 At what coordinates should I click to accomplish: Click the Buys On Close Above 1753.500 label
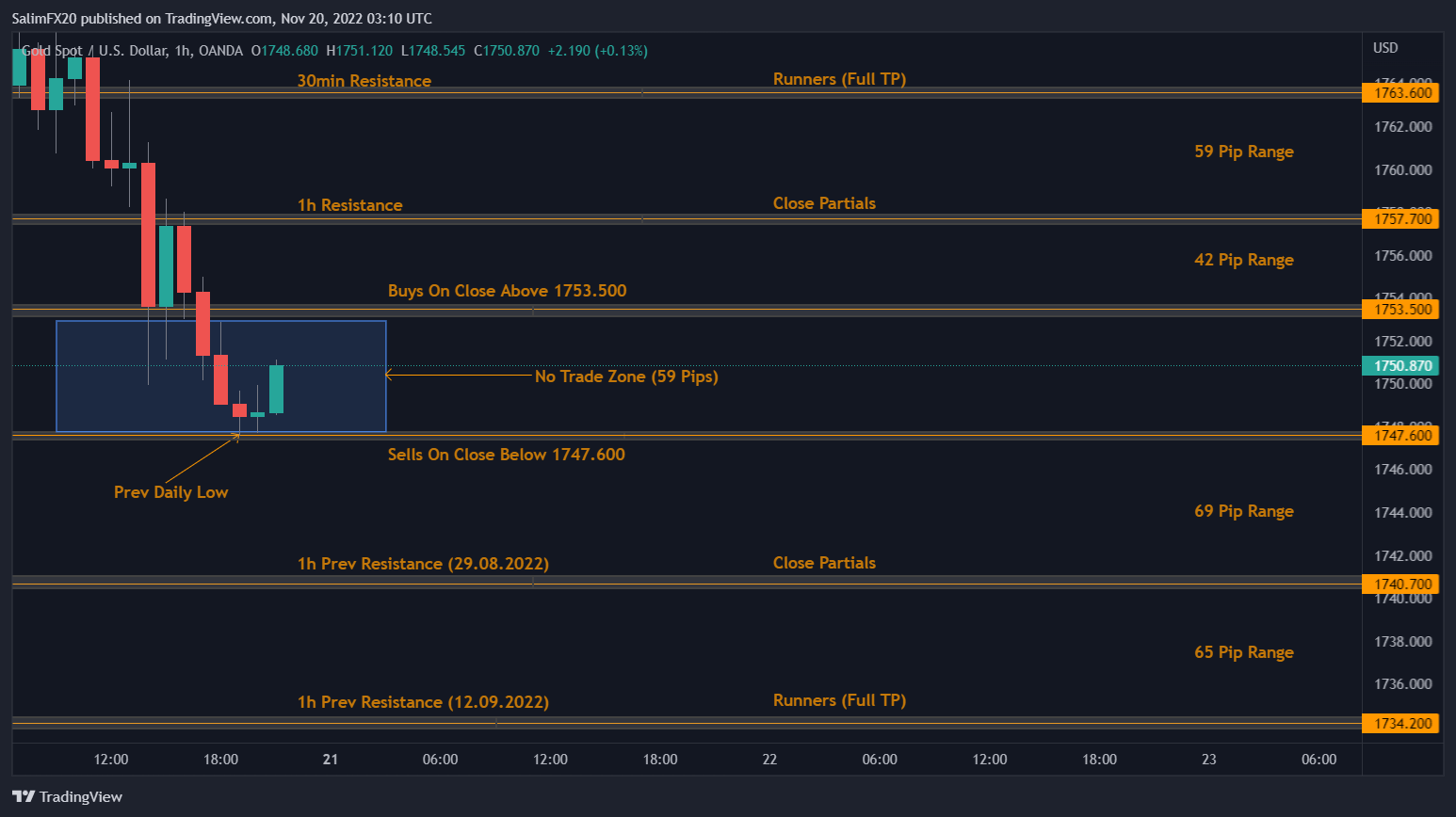pyautogui.click(x=507, y=291)
